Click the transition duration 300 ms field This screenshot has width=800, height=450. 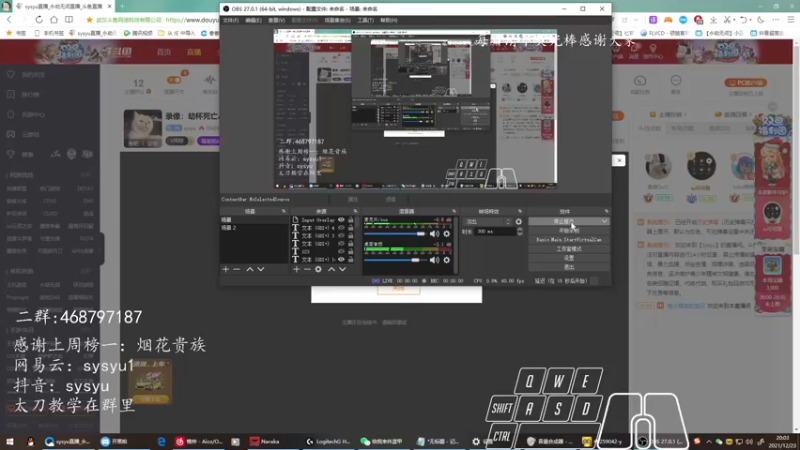point(495,232)
